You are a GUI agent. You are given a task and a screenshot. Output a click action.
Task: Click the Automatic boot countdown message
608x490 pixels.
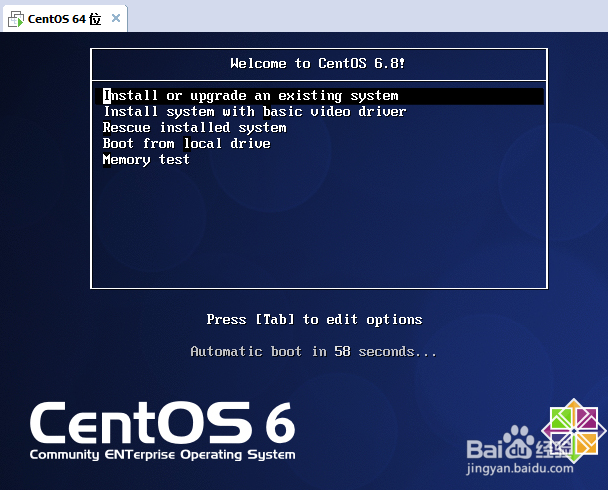tap(313, 351)
